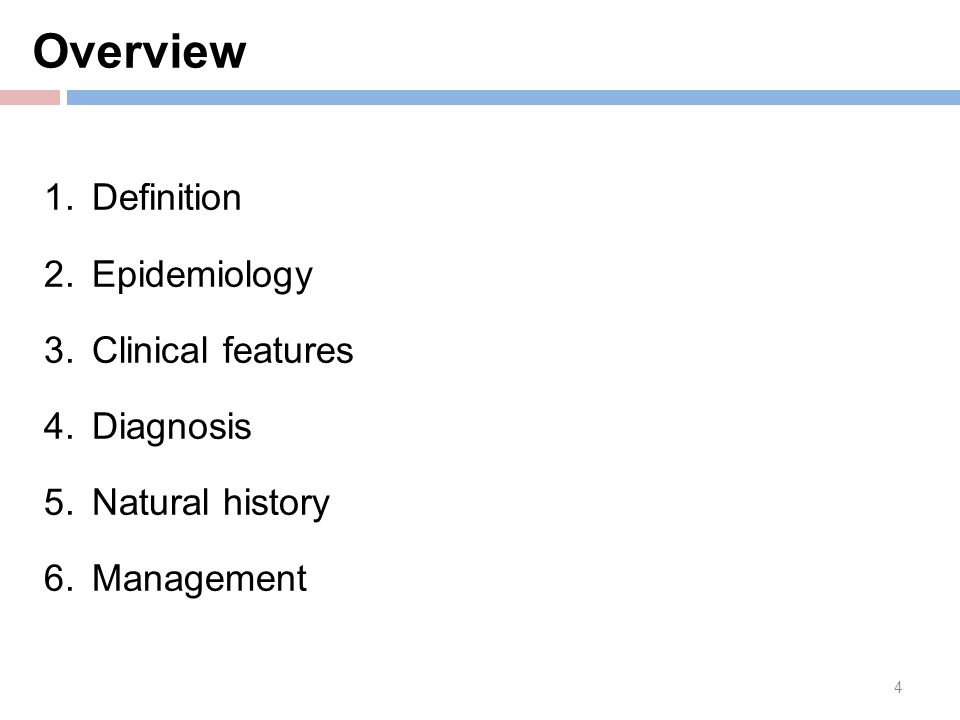The width and height of the screenshot is (960, 720).
Task: Click the slide page number 4
Action: tap(898, 687)
